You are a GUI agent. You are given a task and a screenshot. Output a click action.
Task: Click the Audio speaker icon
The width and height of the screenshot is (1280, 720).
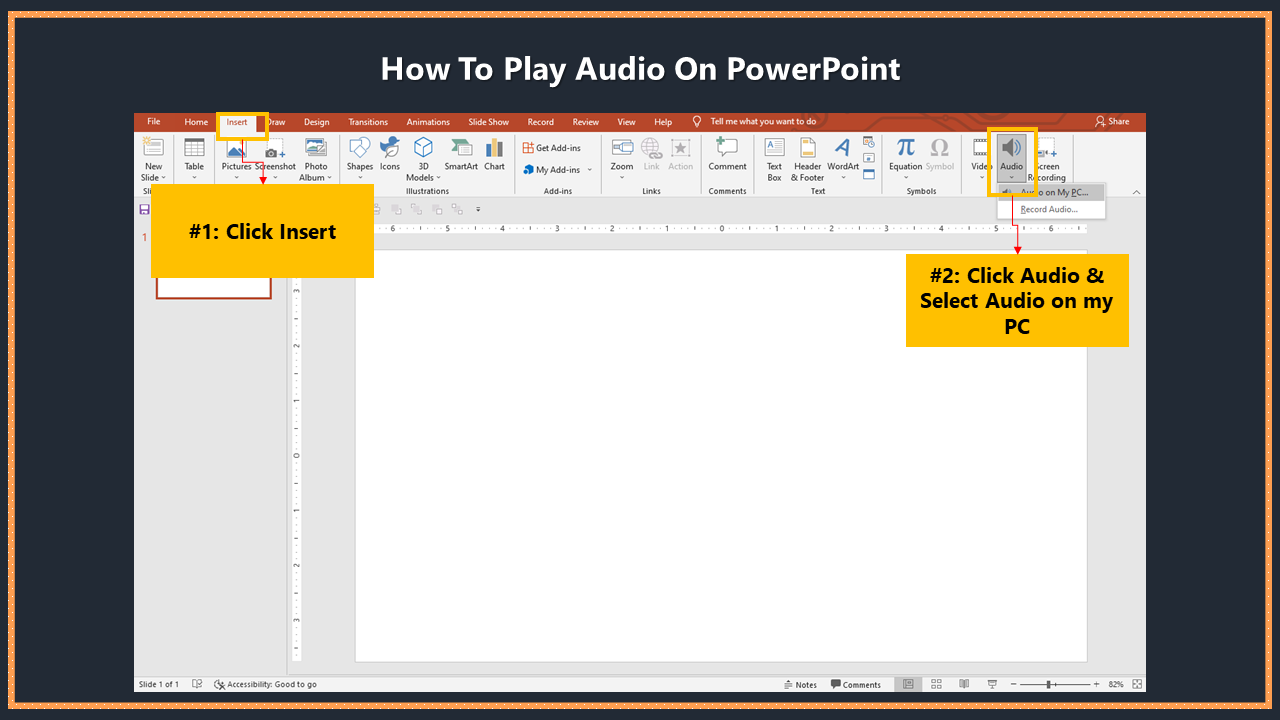[1012, 148]
